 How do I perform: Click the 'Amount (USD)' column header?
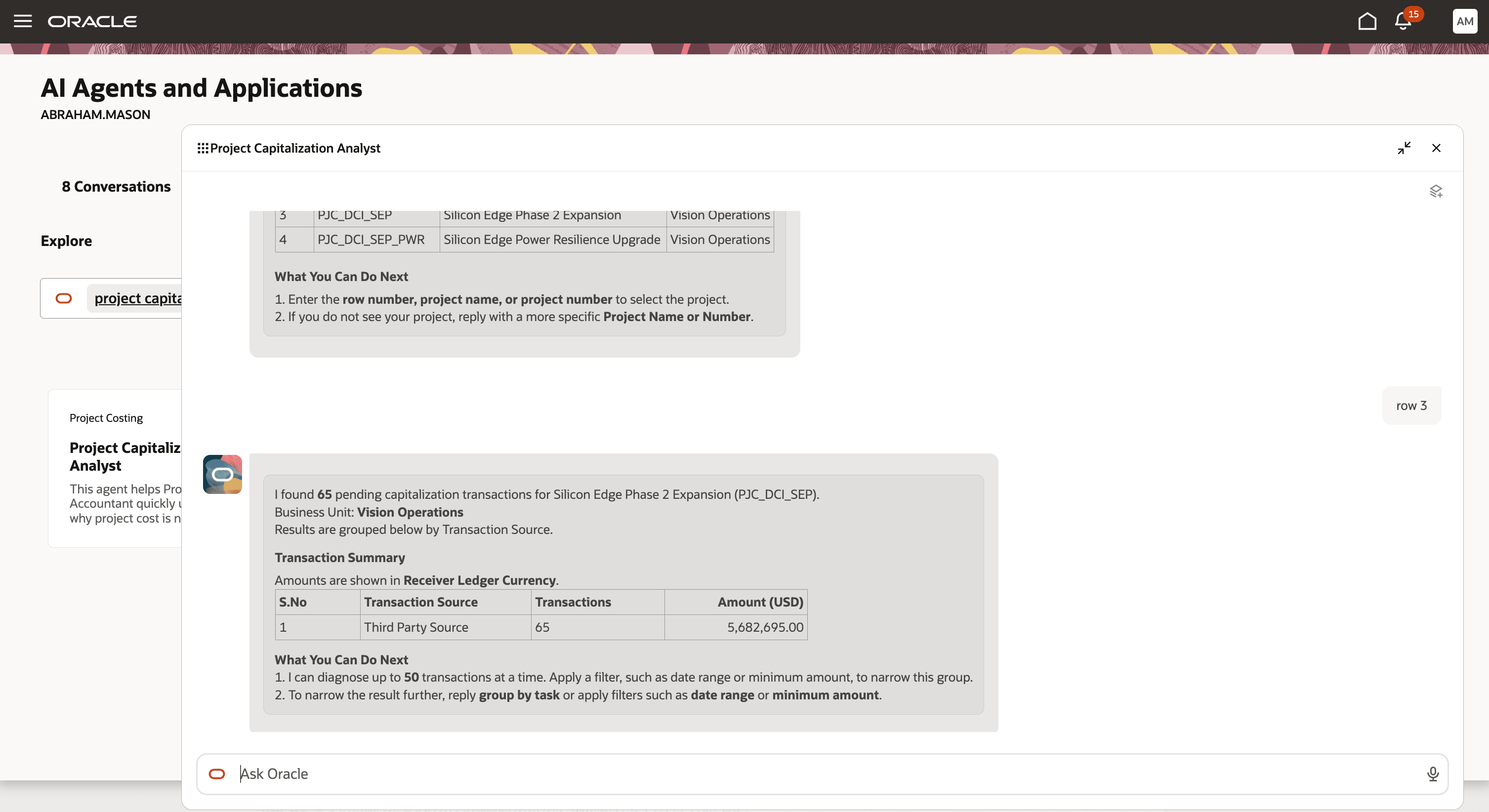[x=736, y=602]
